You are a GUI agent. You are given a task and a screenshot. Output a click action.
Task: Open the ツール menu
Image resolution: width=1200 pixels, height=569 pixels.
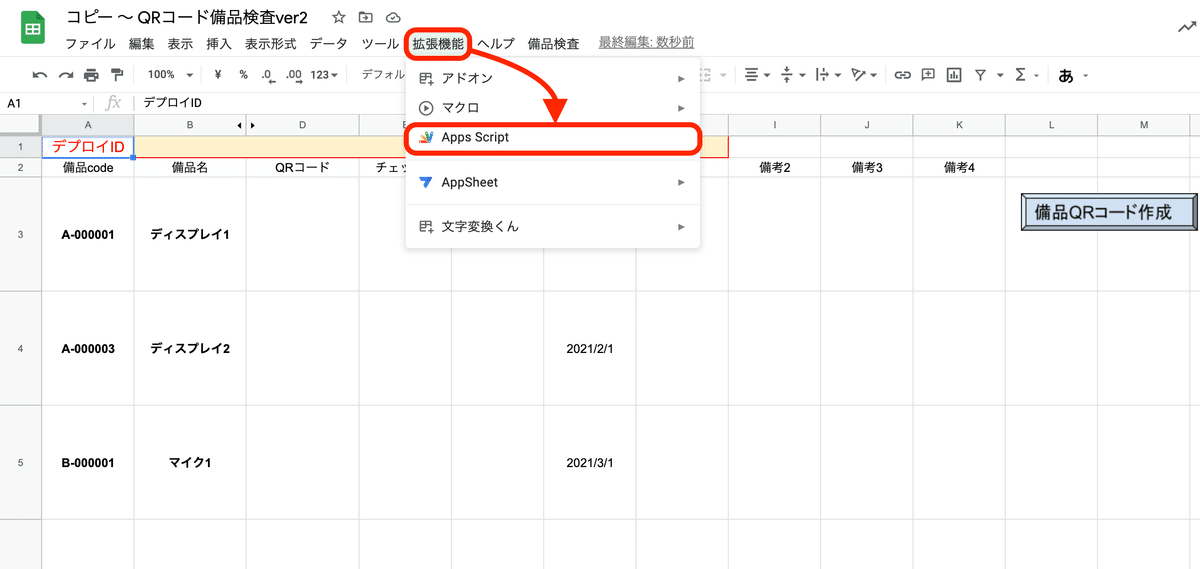click(x=380, y=44)
